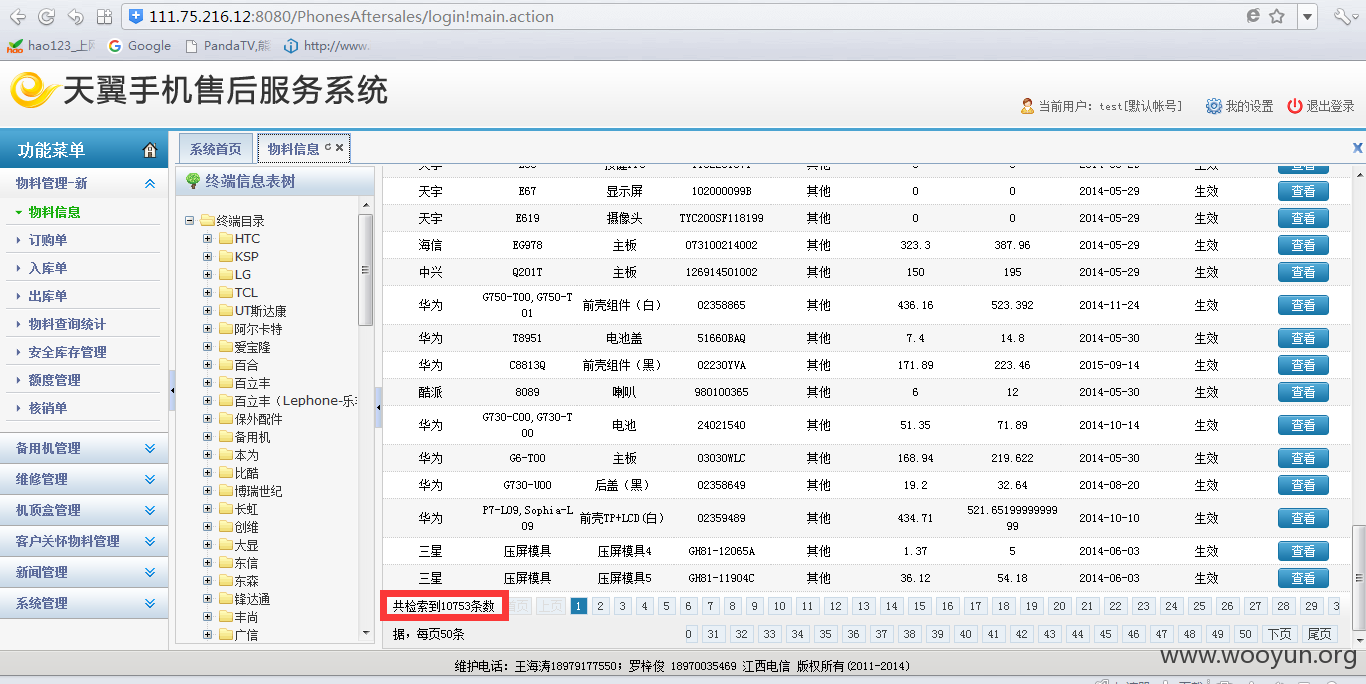Image resolution: width=1366 pixels, height=684 pixels.
Task: Go to page 2
Action: coord(600,606)
